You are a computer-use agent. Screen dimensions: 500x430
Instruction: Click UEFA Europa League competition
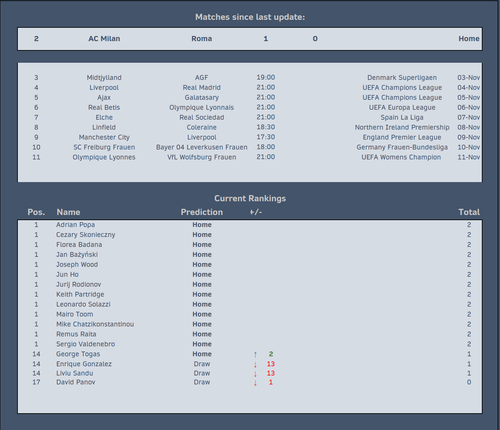point(402,108)
